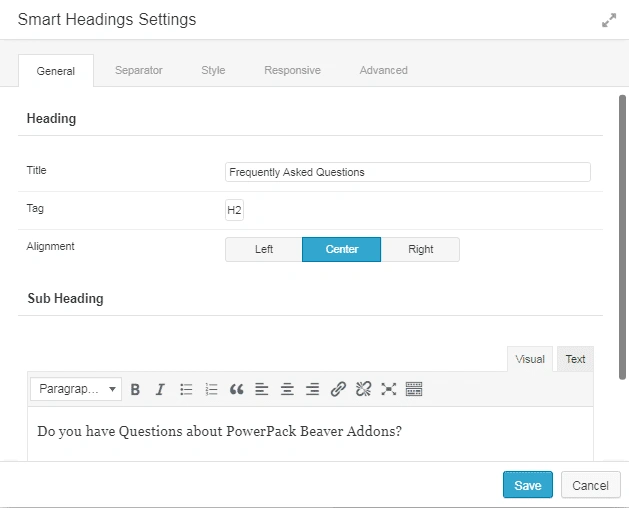Set heading alignment to Right
629x508 pixels.
420,249
